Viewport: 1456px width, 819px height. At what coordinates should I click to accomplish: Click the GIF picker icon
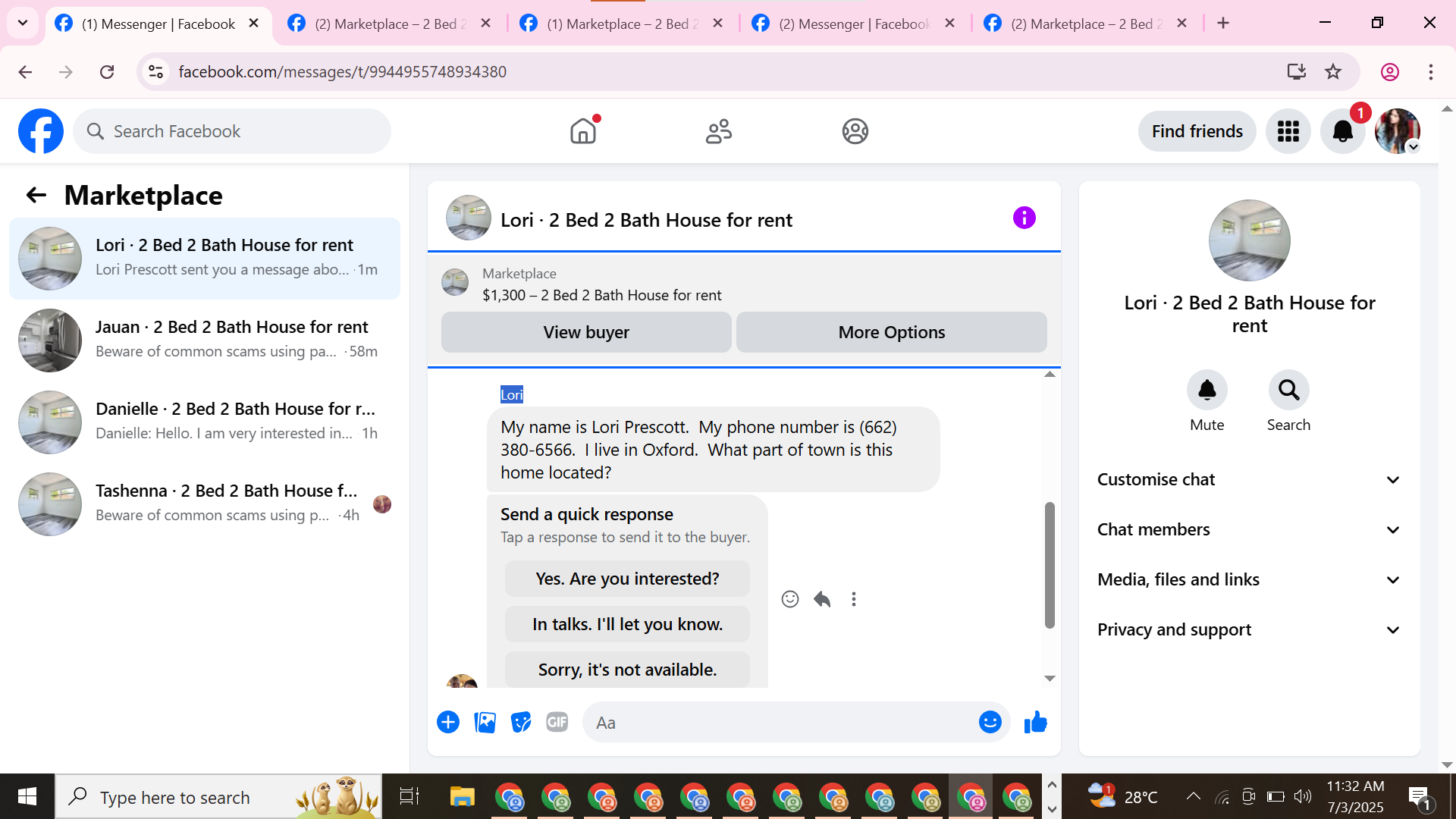pyautogui.click(x=557, y=723)
